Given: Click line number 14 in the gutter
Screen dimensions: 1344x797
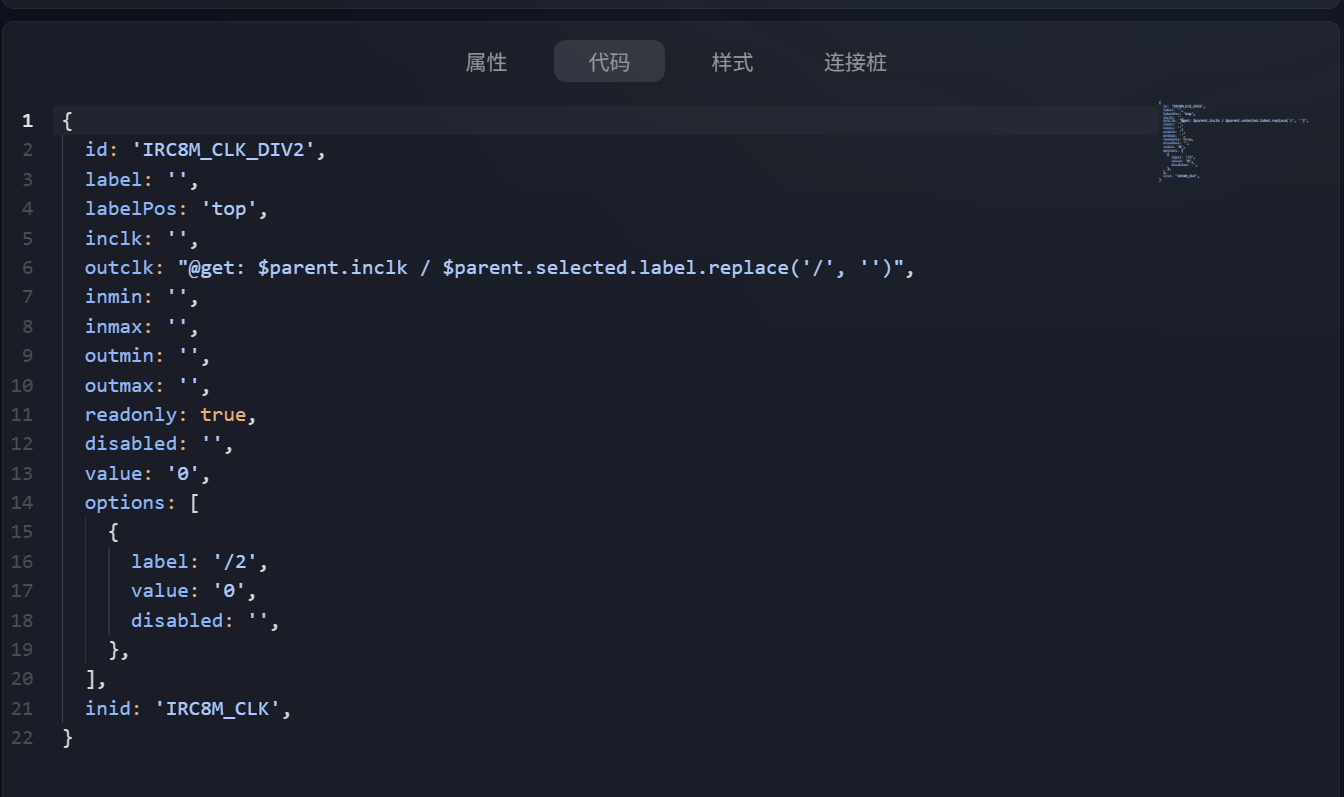Looking at the screenshot, I should pos(22,502).
